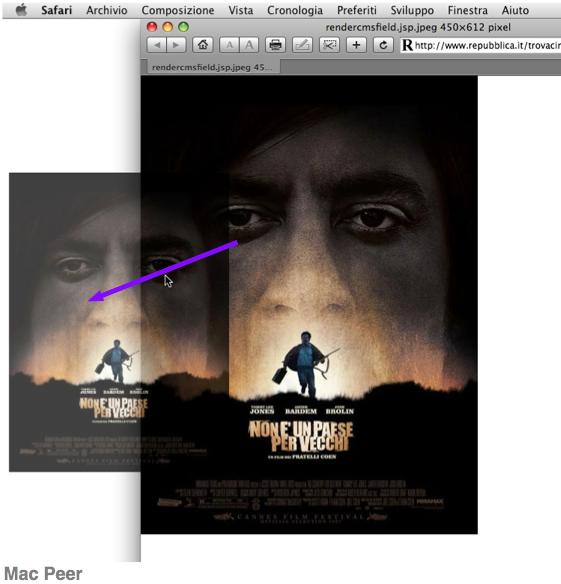Open the Safari application menu
561x584 pixels.
[x=57, y=10]
